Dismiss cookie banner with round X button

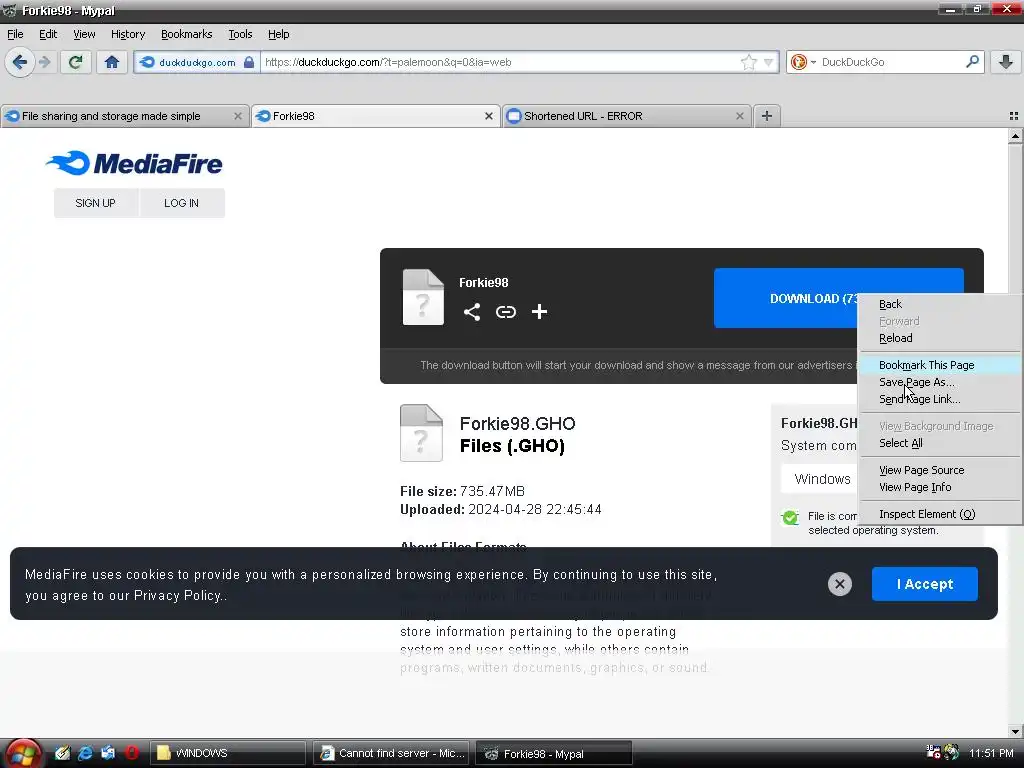coord(840,583)
